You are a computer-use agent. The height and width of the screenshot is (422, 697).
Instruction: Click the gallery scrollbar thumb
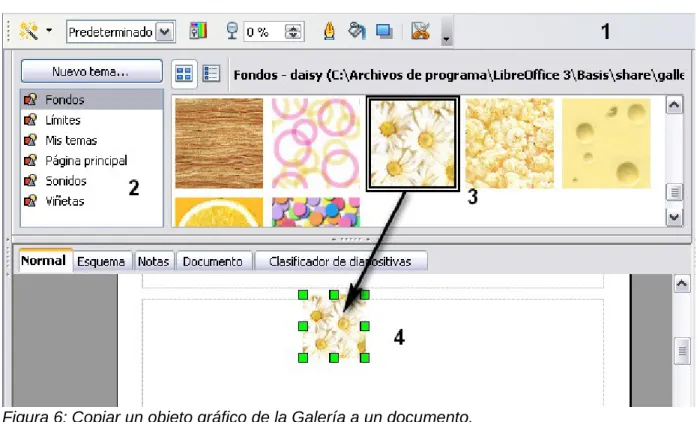pos(674,193)
